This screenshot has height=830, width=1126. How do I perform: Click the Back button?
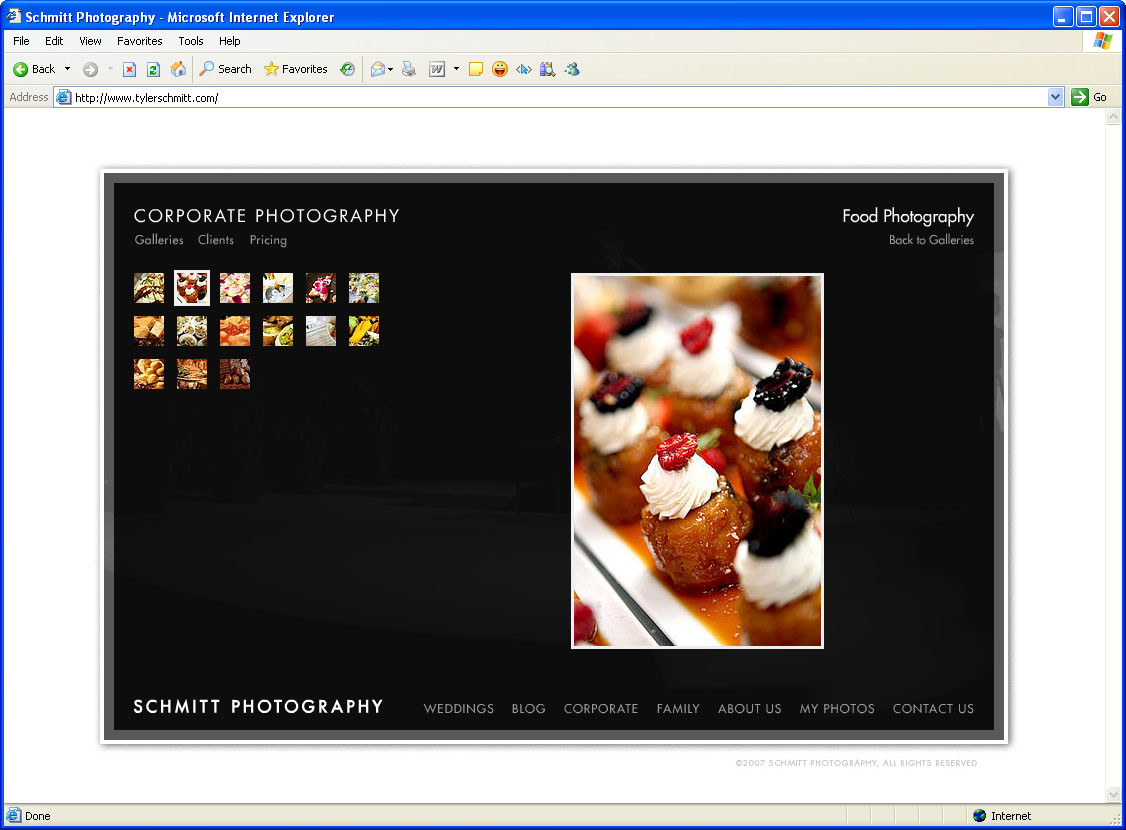[x=34, y=69]
